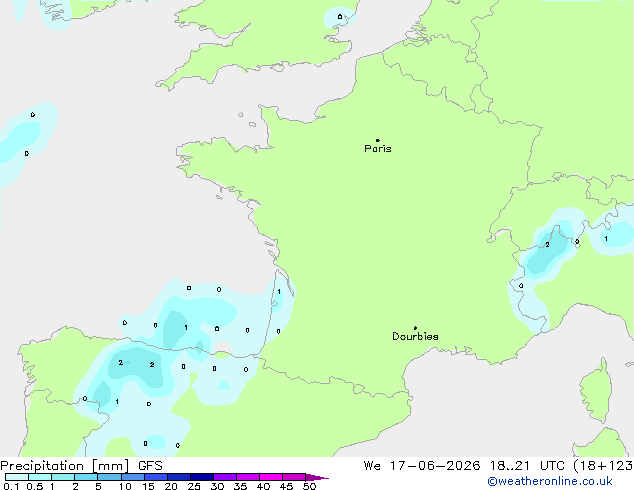Select the legend swatch between 0.5 and 1

tap(40, 477)
